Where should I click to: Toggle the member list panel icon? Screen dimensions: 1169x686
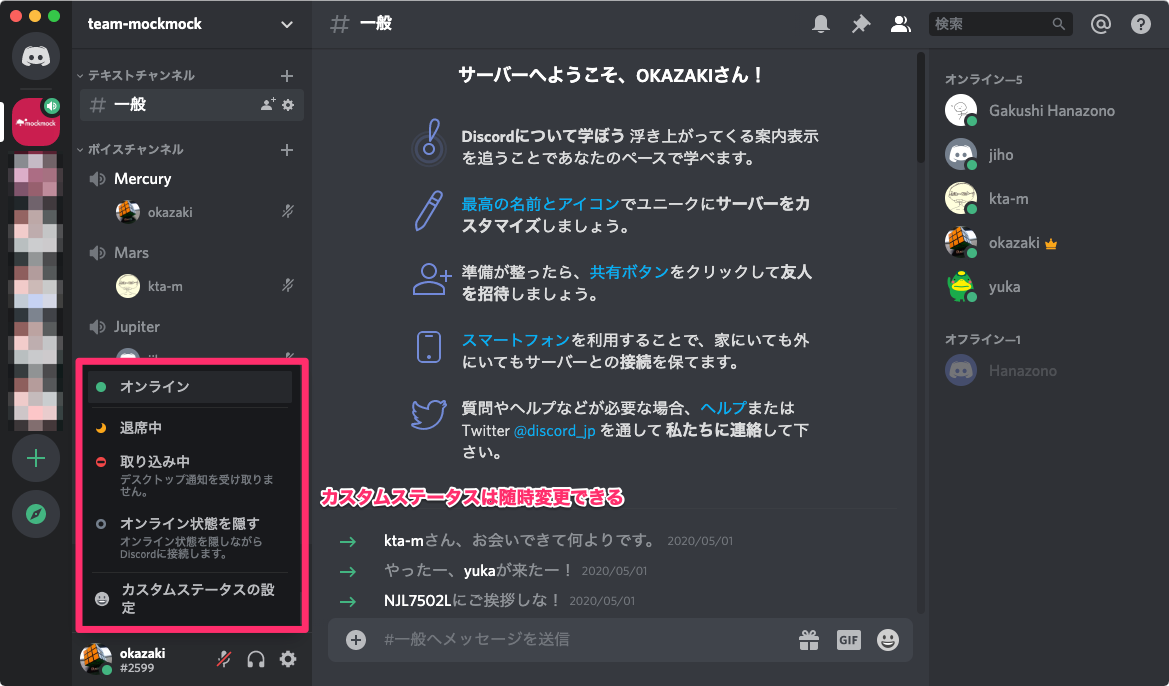pyautogui.click(x=900, y=23)
